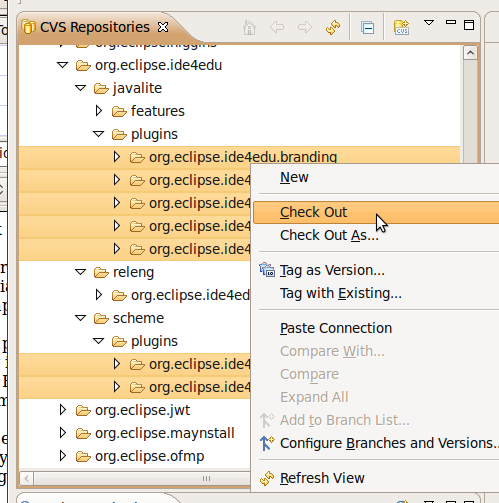
Task: Click the scheme folder icon
Action: pos(101,319)
